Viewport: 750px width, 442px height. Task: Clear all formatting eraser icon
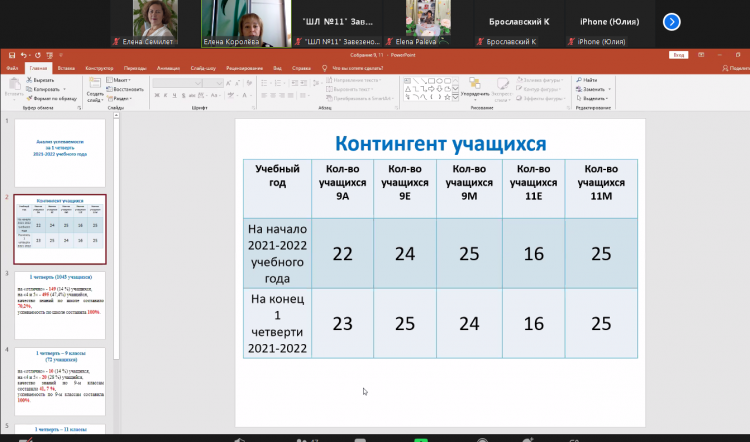pos(249,83)
